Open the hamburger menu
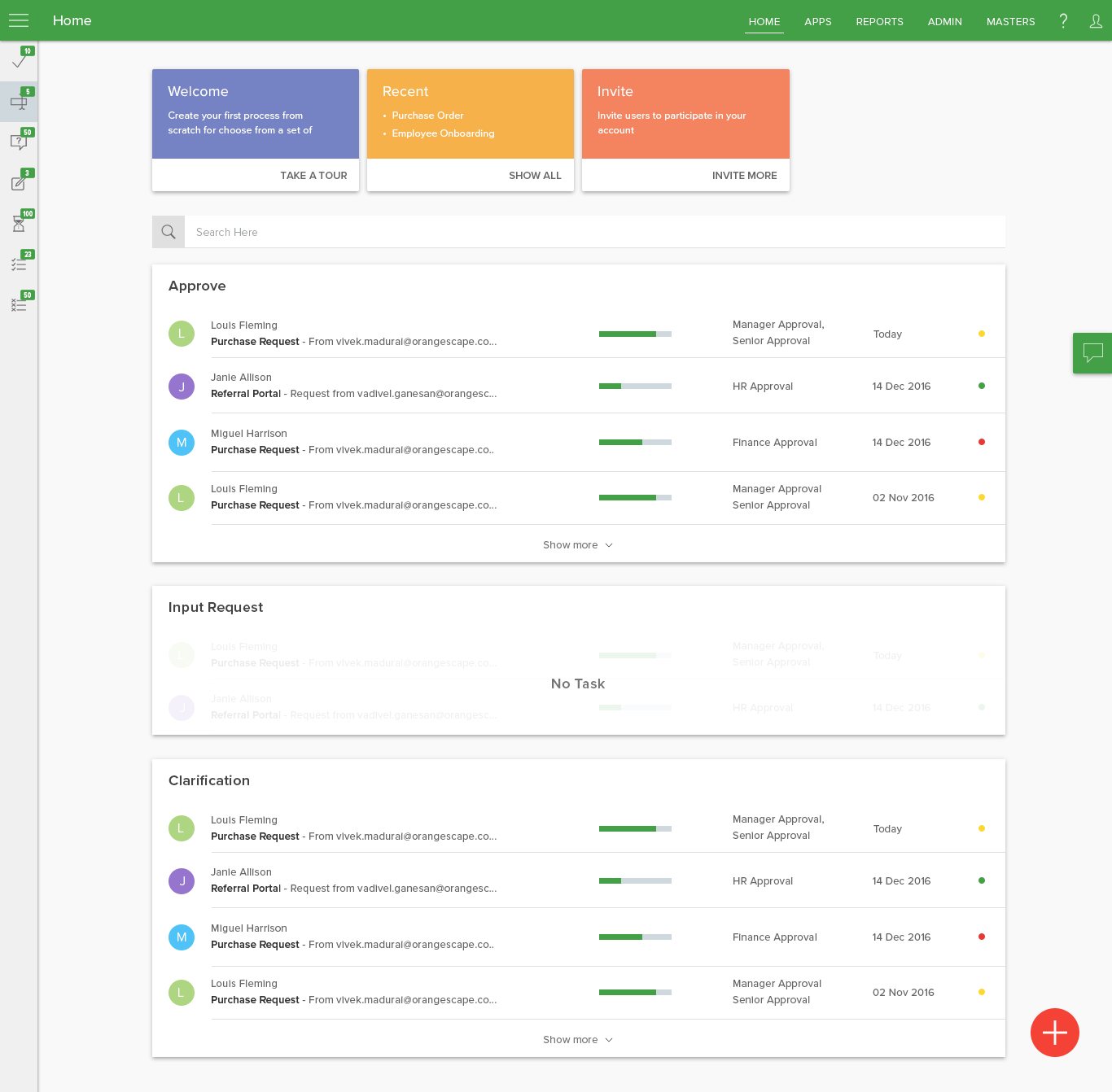The height and width of the screenshot is (1092, 1112). click(19, 20)
